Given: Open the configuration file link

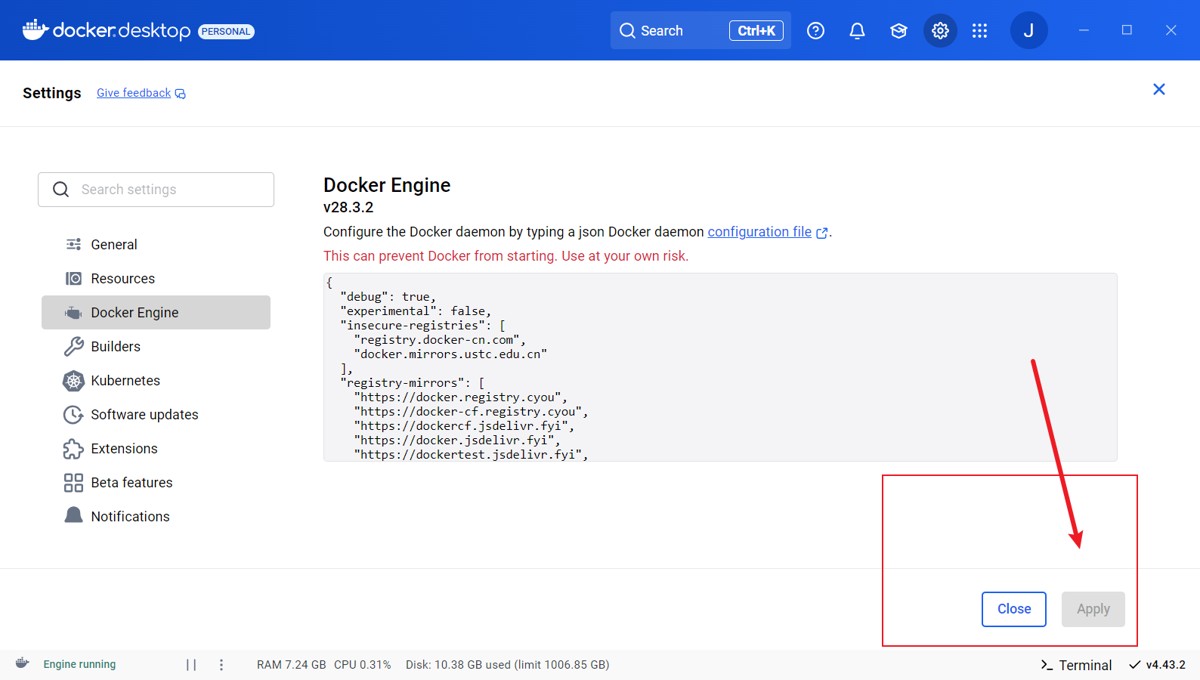Looking at the screenshot, I should point(760,232).
